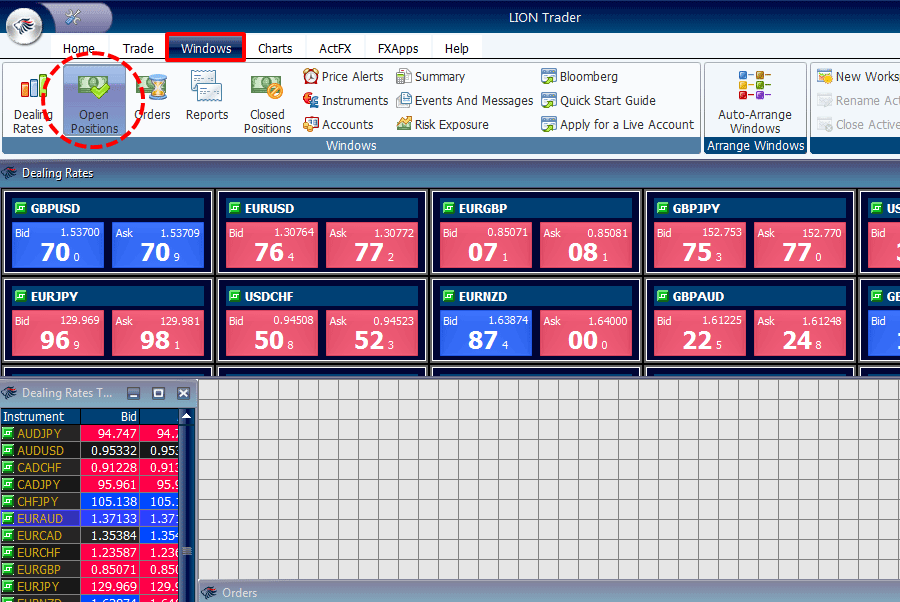Screen dimensions: 900x602
Task: Click Auto-Arrange Windows
Action: [x=755, y=102]
